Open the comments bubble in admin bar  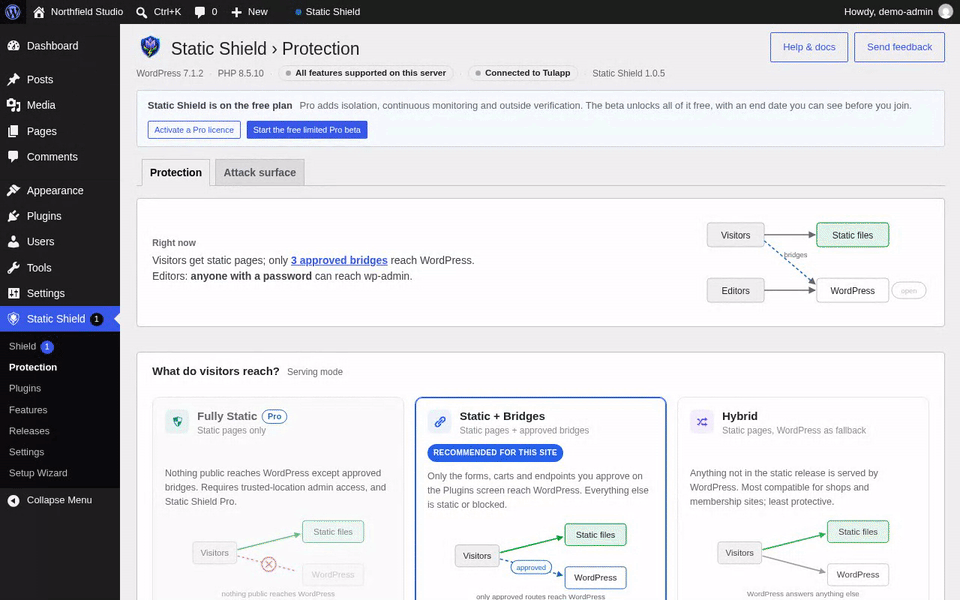click(x=200, y=12)
